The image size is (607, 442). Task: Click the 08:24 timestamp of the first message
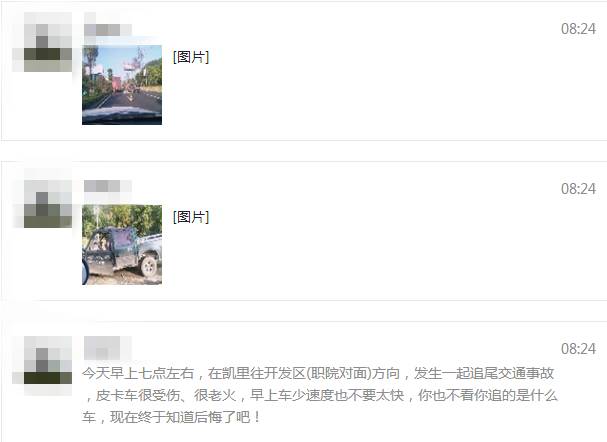click(x=578, y=29)
